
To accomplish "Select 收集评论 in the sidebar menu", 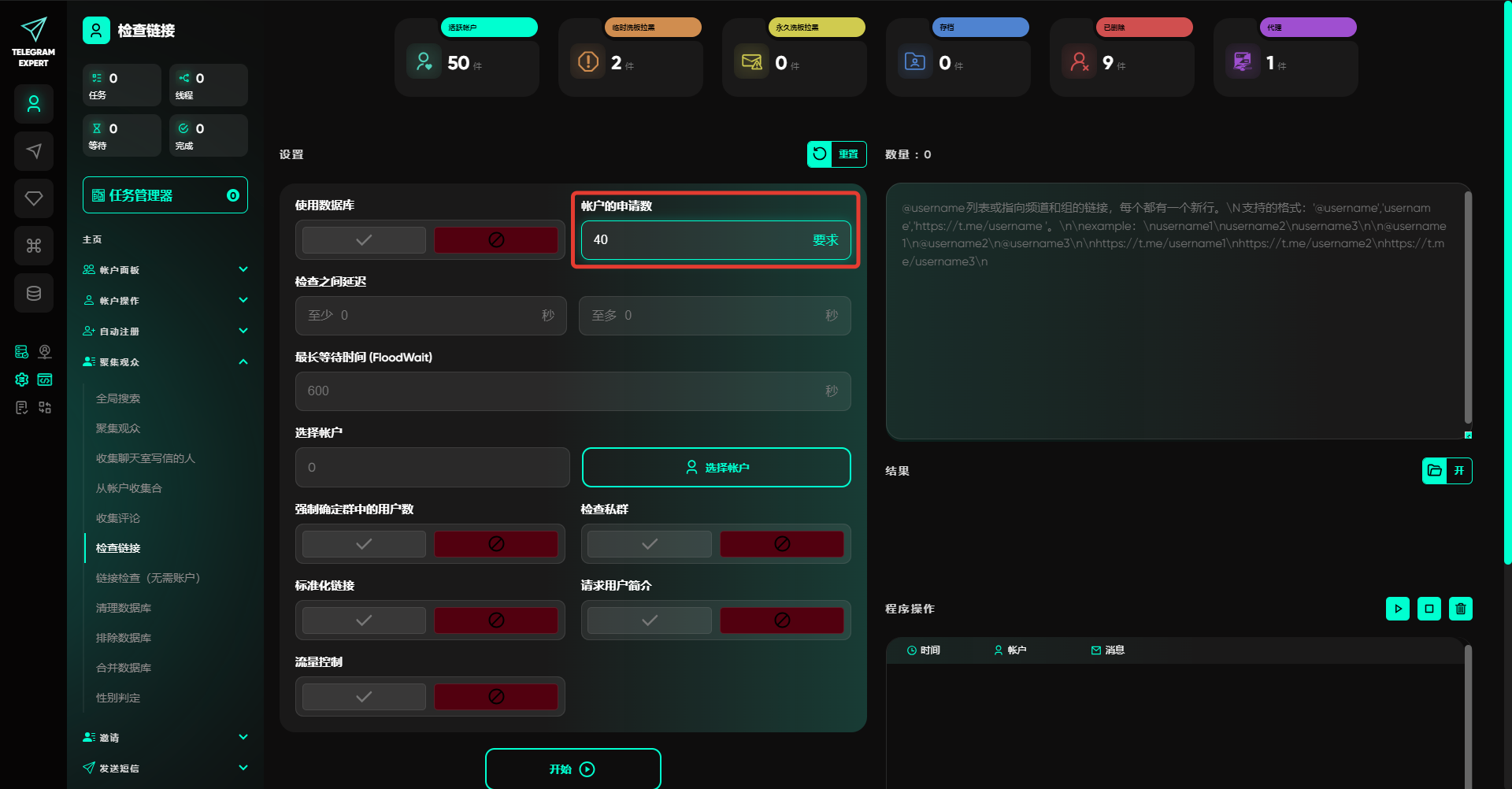I will click(x=118, y=518).
